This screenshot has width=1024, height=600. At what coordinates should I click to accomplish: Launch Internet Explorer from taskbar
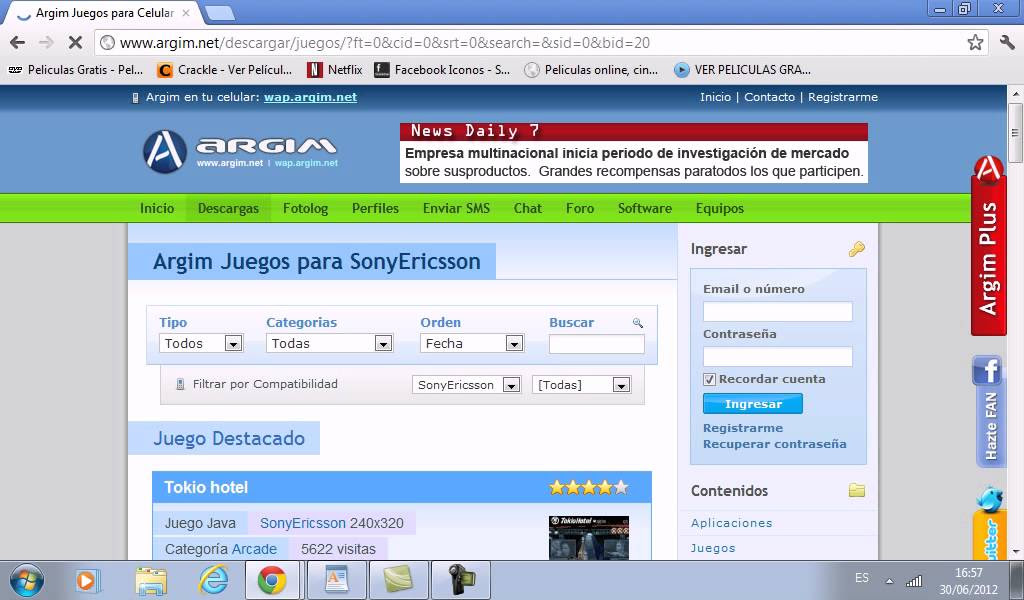click(x=214, y=580)
